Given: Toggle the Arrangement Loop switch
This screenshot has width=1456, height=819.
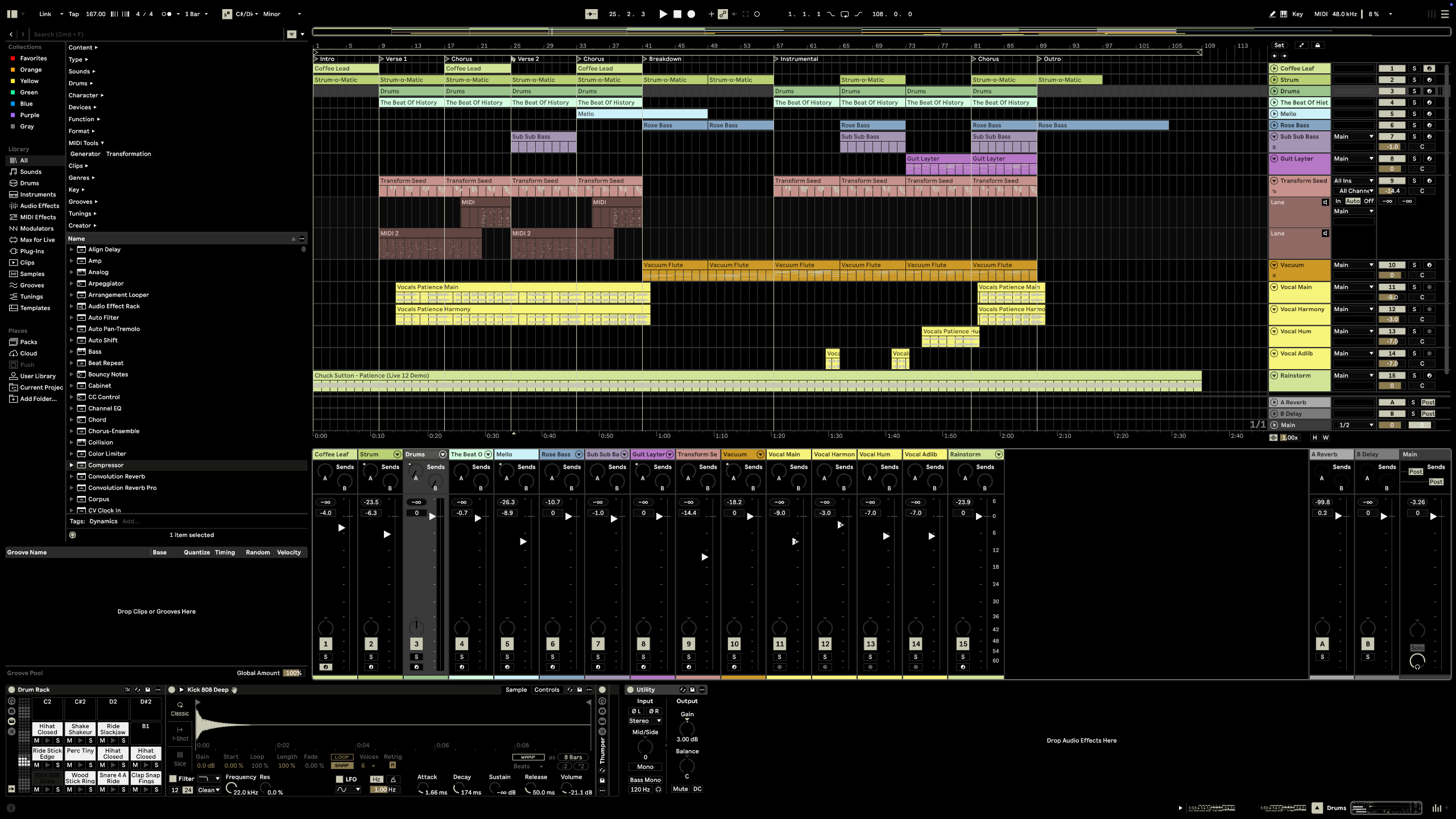Looking at the screenshot, I should [x=845, y=14].
